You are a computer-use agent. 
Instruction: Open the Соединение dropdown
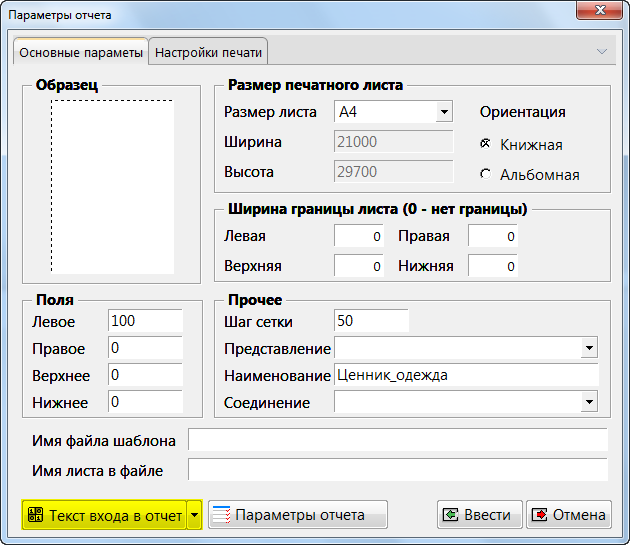tap(589, 402)
